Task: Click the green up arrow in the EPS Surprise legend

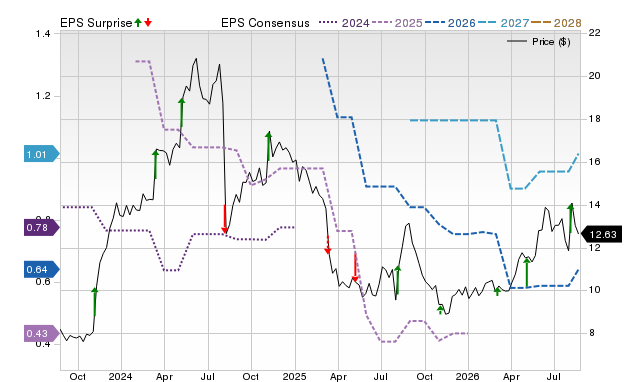Action: 138,22
